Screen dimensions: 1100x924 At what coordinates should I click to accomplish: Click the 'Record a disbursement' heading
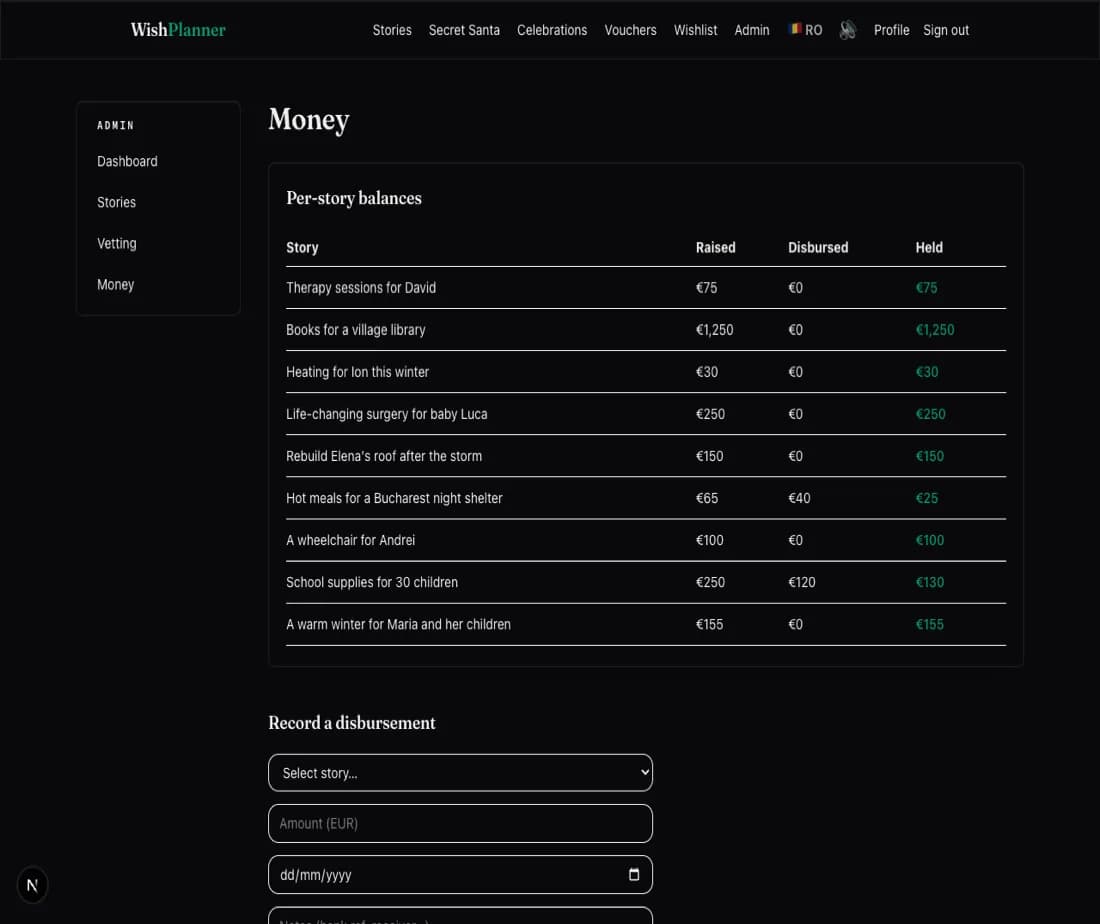pyautogui.click(x=351, y=723)
